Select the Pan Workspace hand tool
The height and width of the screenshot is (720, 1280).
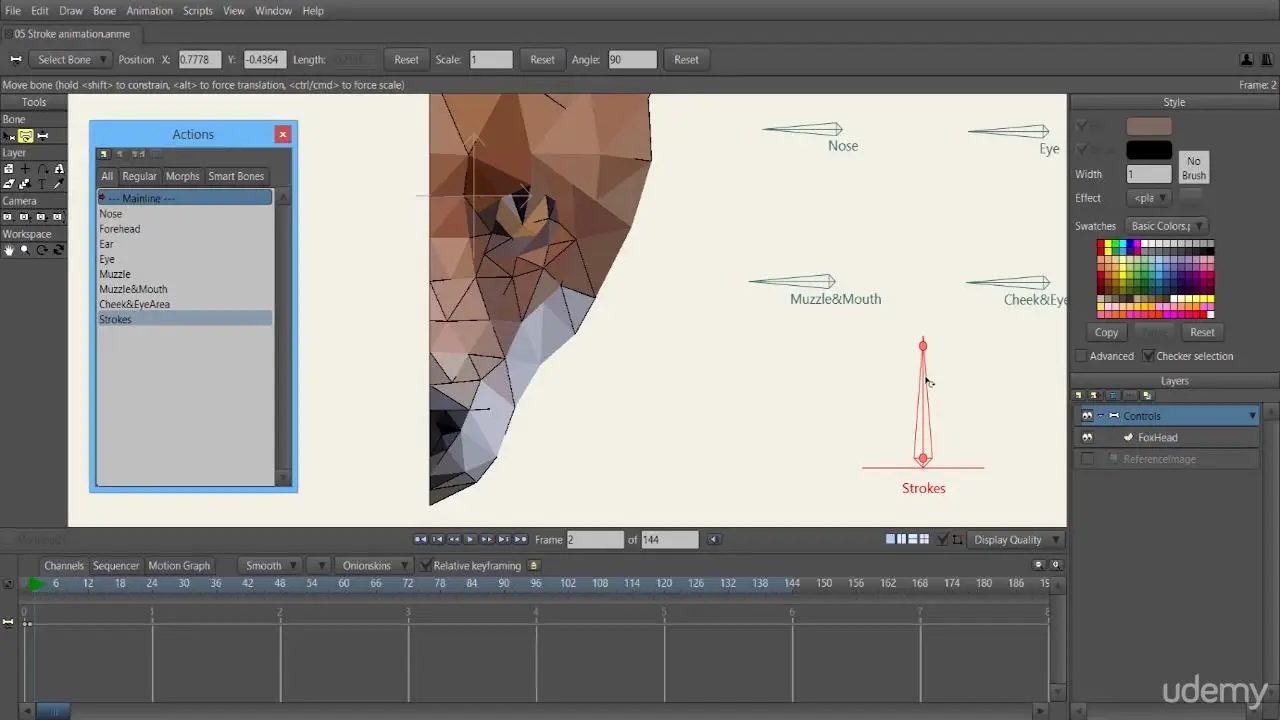(9, 250)
